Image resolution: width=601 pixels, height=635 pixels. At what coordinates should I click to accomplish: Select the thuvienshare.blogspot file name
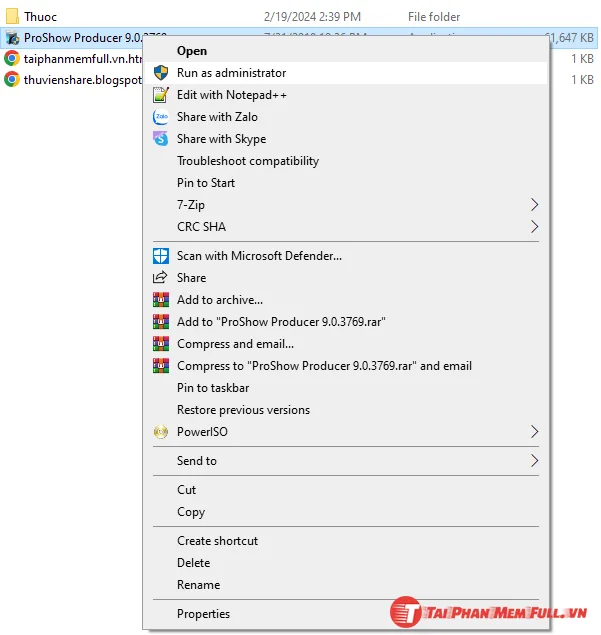(x=83, y=80)
